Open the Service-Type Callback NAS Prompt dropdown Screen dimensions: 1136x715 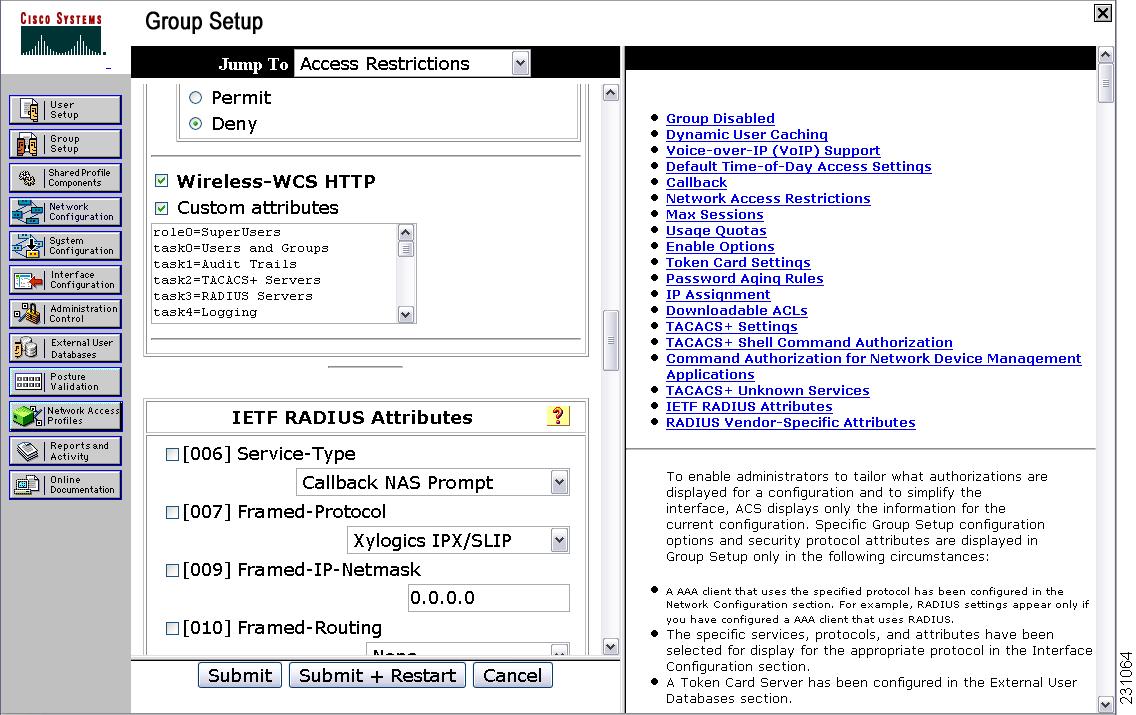click(433, 482)
